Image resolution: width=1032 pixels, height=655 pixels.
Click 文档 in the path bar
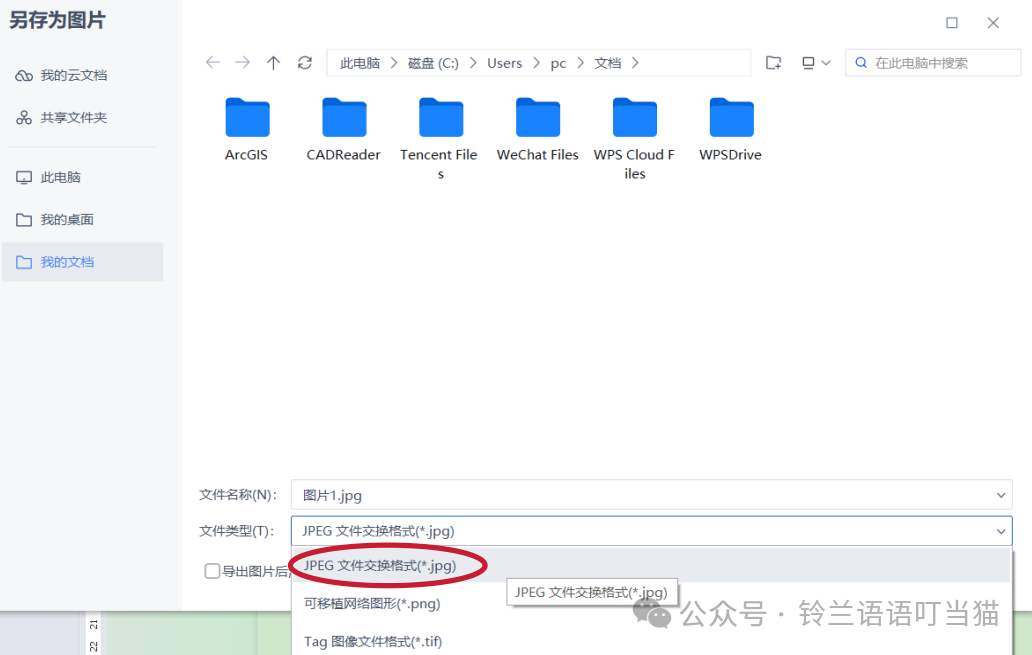[607, 63]
